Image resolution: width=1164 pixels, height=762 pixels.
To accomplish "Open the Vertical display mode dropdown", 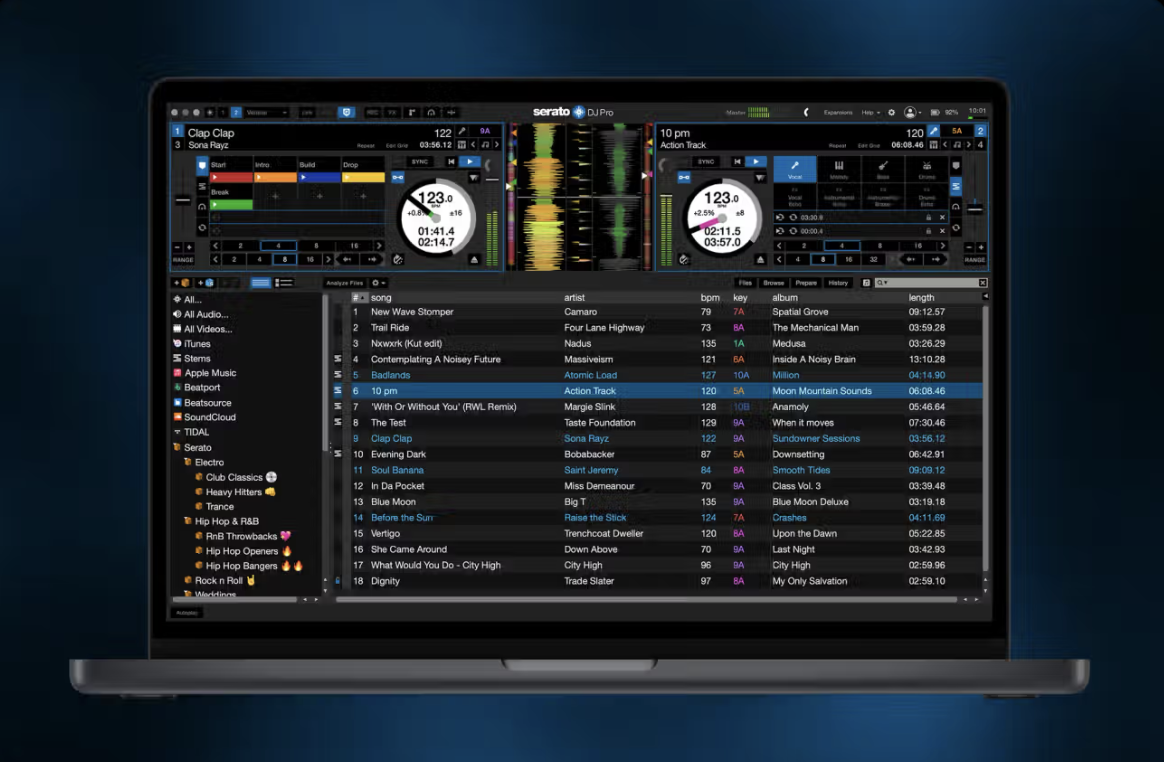I will 267,113.
